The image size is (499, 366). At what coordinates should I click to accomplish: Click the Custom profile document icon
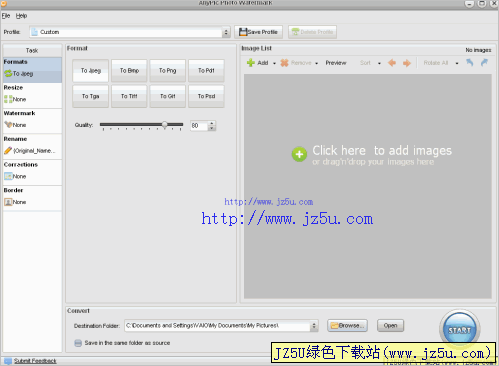[34, 32]
